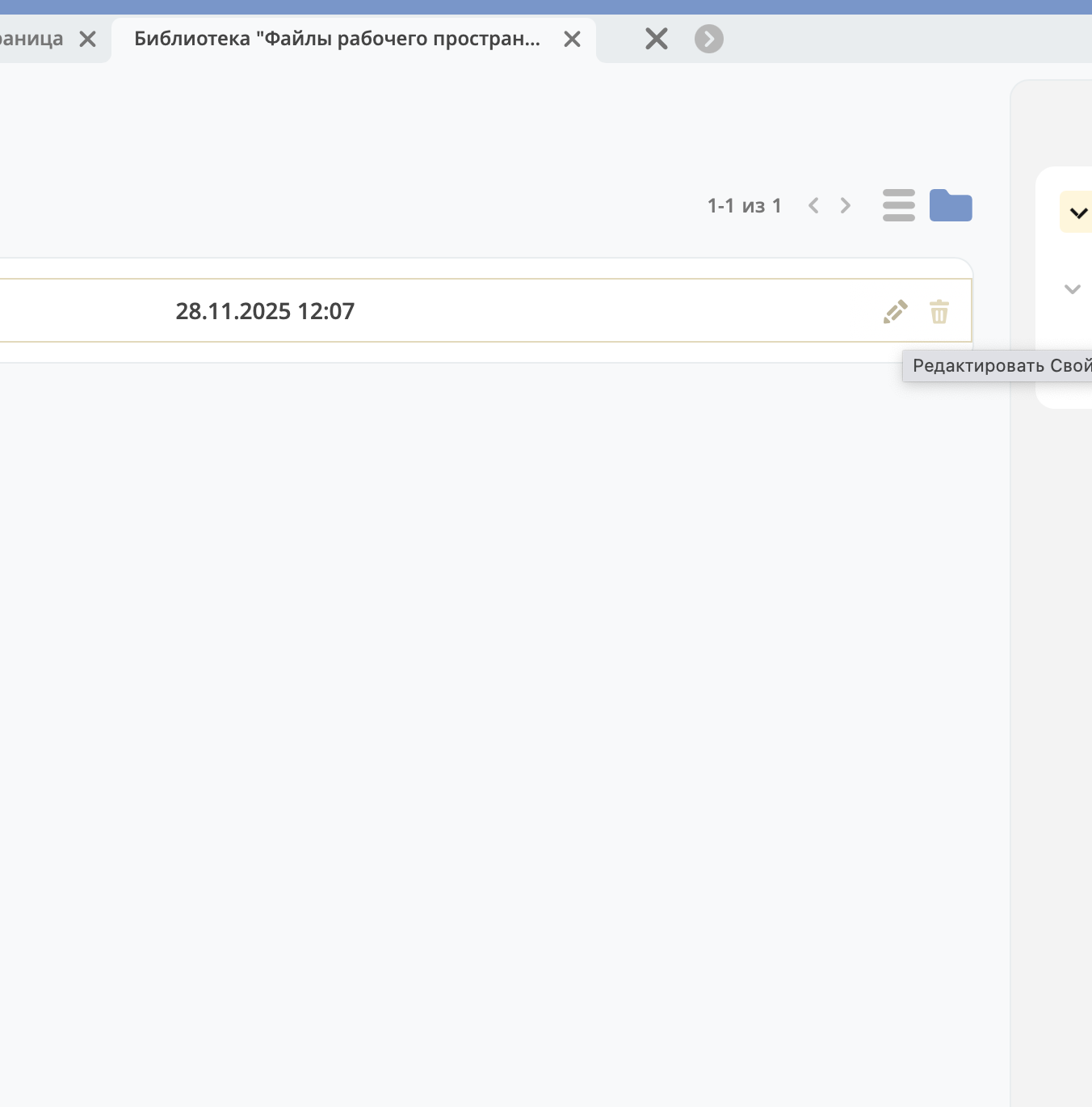
Task: Select the 28.11.2025 12:07 date cell
Action: (265, 311)
